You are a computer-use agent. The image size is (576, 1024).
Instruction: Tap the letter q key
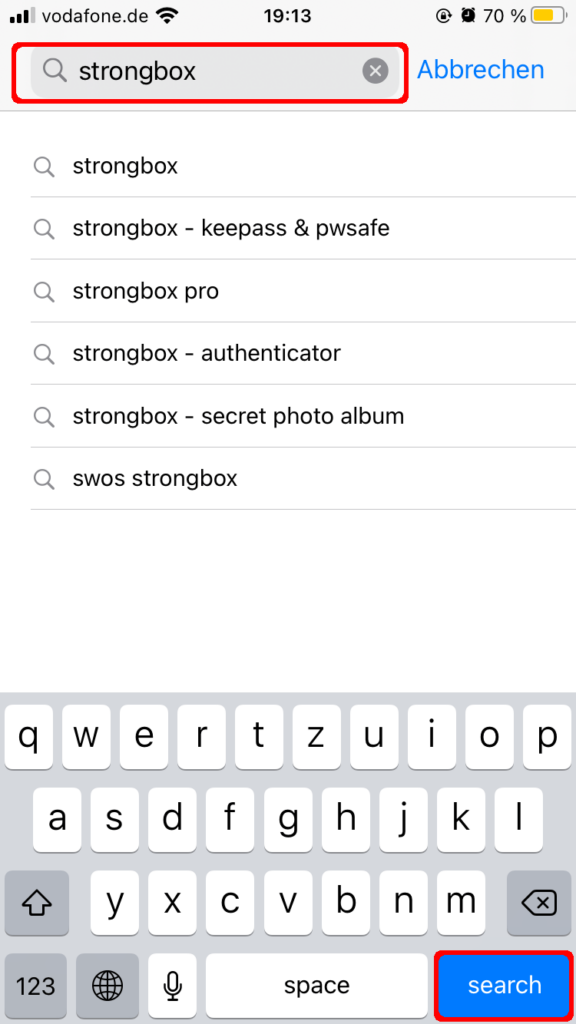(x=29, y=737)
